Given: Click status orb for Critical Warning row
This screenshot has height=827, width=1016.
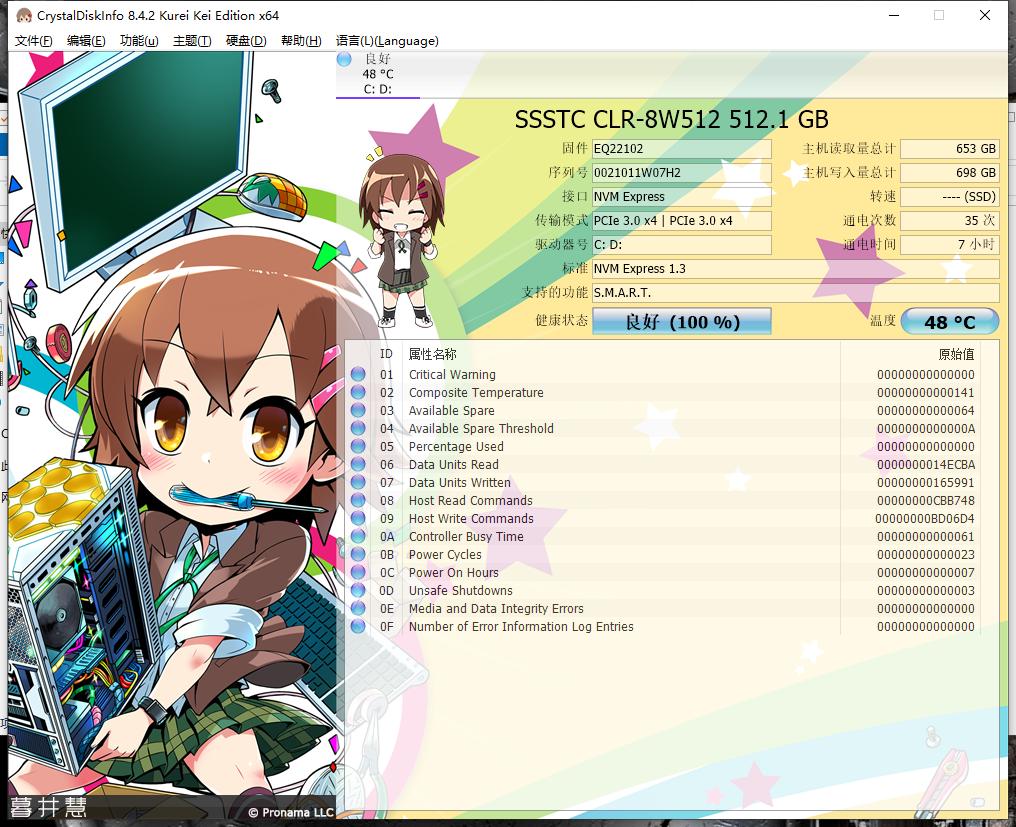Looking at the screenshot, I should pos(358,375).
